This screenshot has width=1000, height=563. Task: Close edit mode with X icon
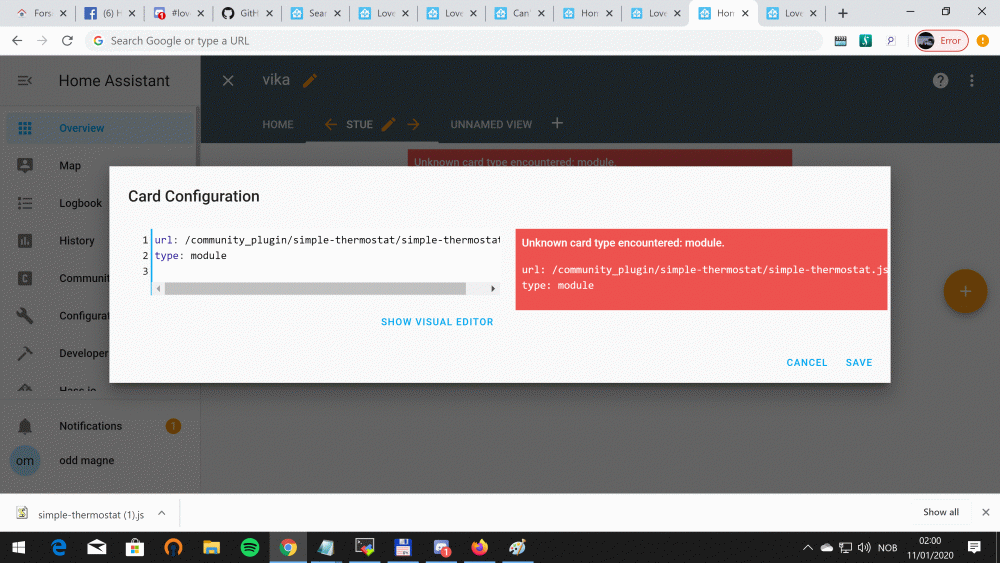click(x=228, y=81)
